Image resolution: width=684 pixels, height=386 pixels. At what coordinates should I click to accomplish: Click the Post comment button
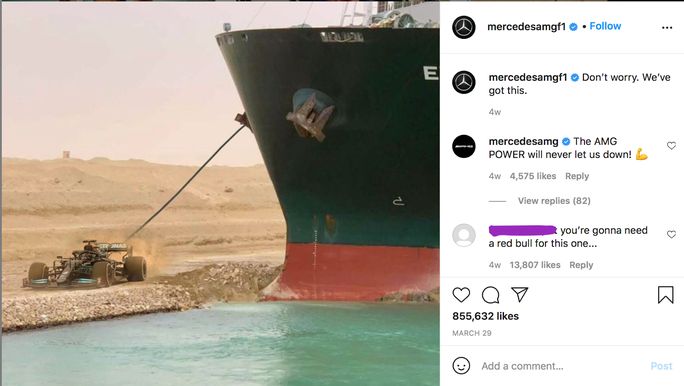click(x=661, y=366)
